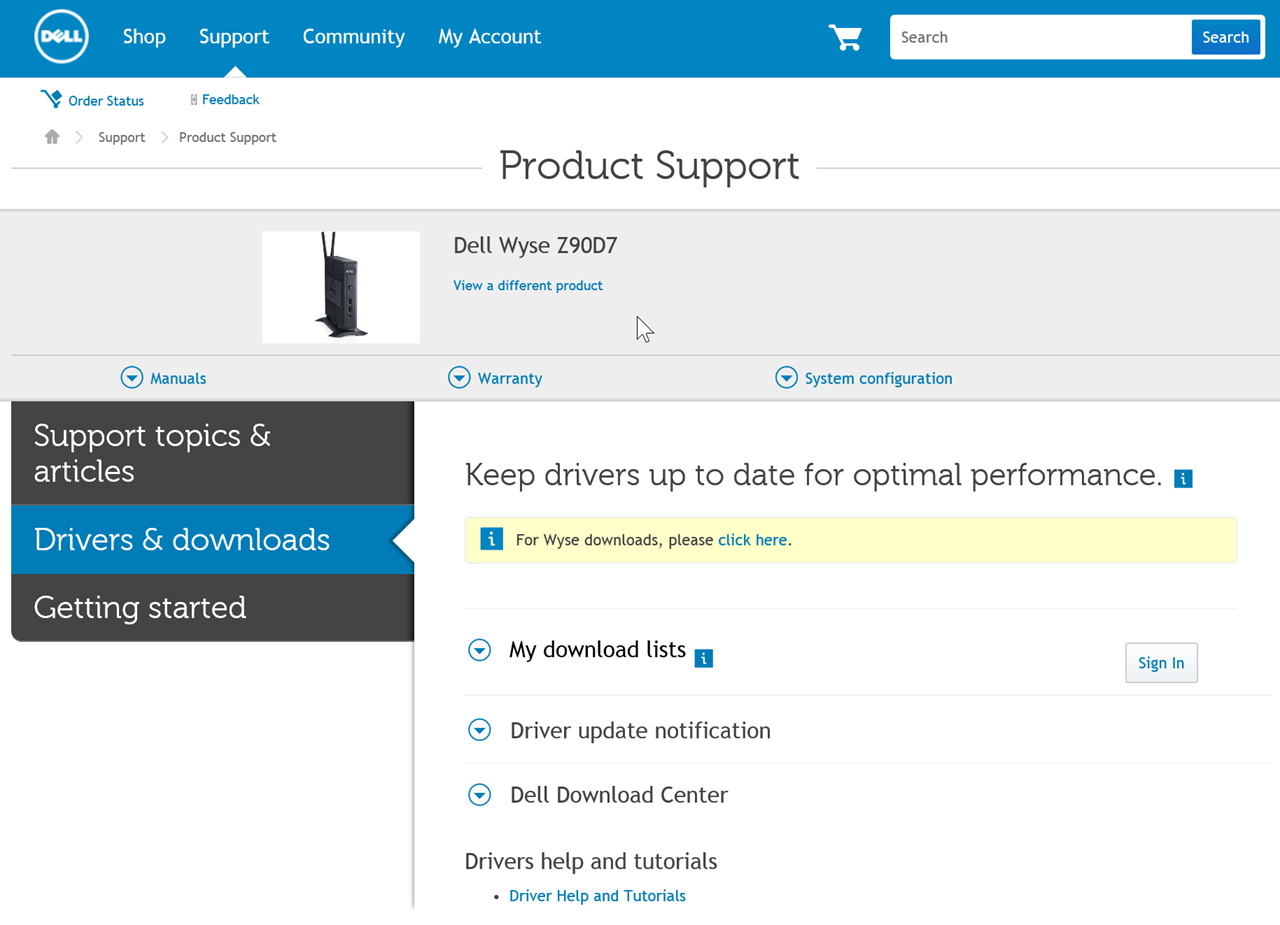Viewport: 1280px width, 925px height.
Task: Click info icon beside optimal performance heading
Action: click(1183, 479)
